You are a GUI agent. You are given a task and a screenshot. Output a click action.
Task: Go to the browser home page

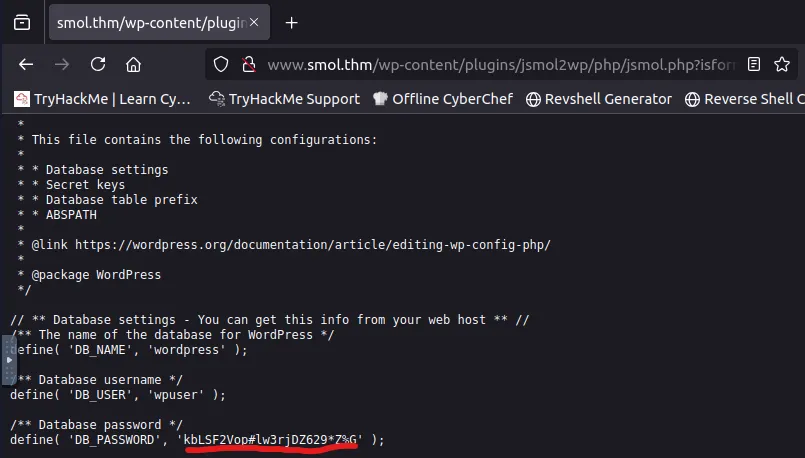click(133, 65)
